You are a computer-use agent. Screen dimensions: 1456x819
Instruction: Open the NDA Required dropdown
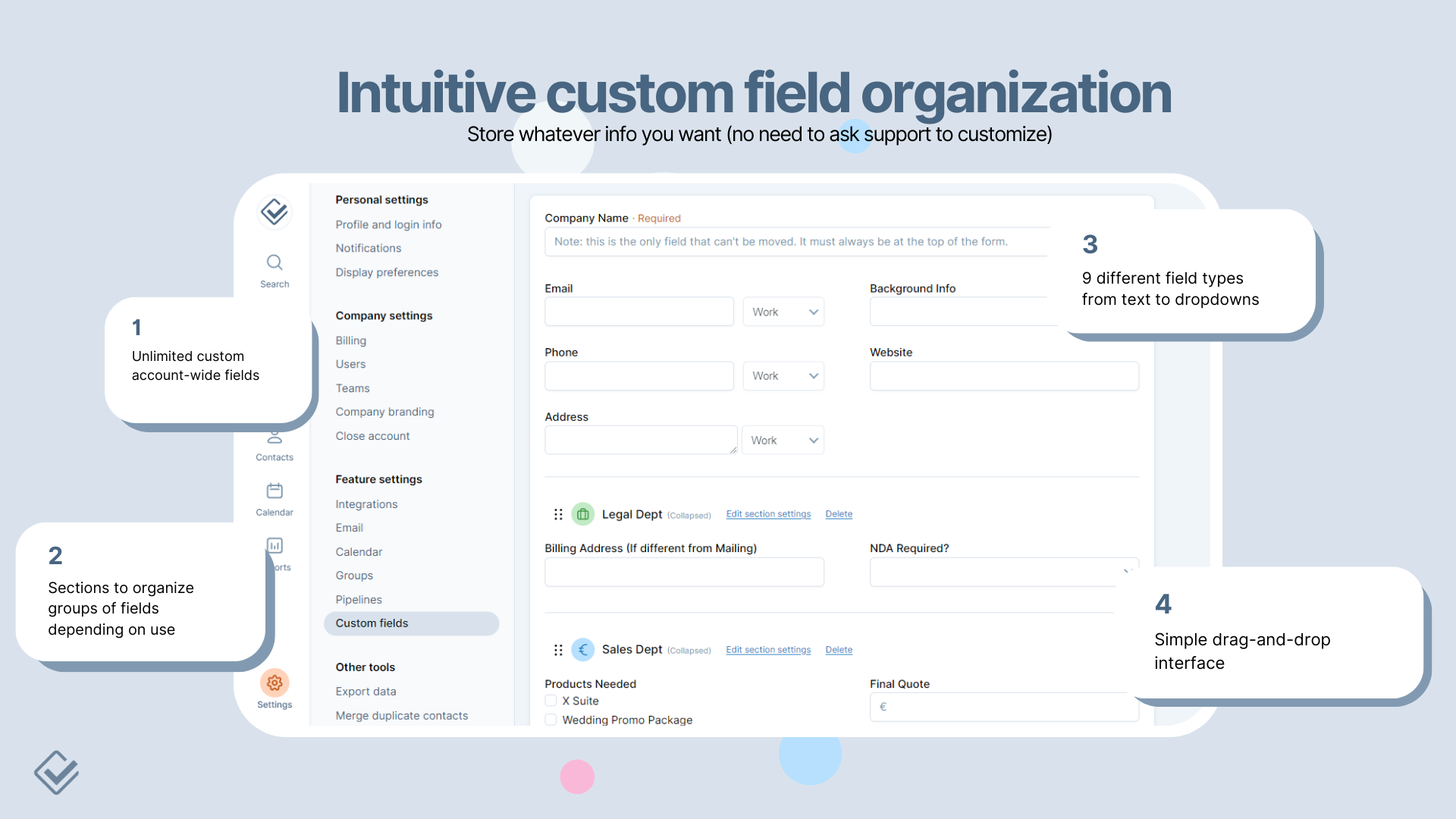pyautogui.click(x=1003, y=572)
